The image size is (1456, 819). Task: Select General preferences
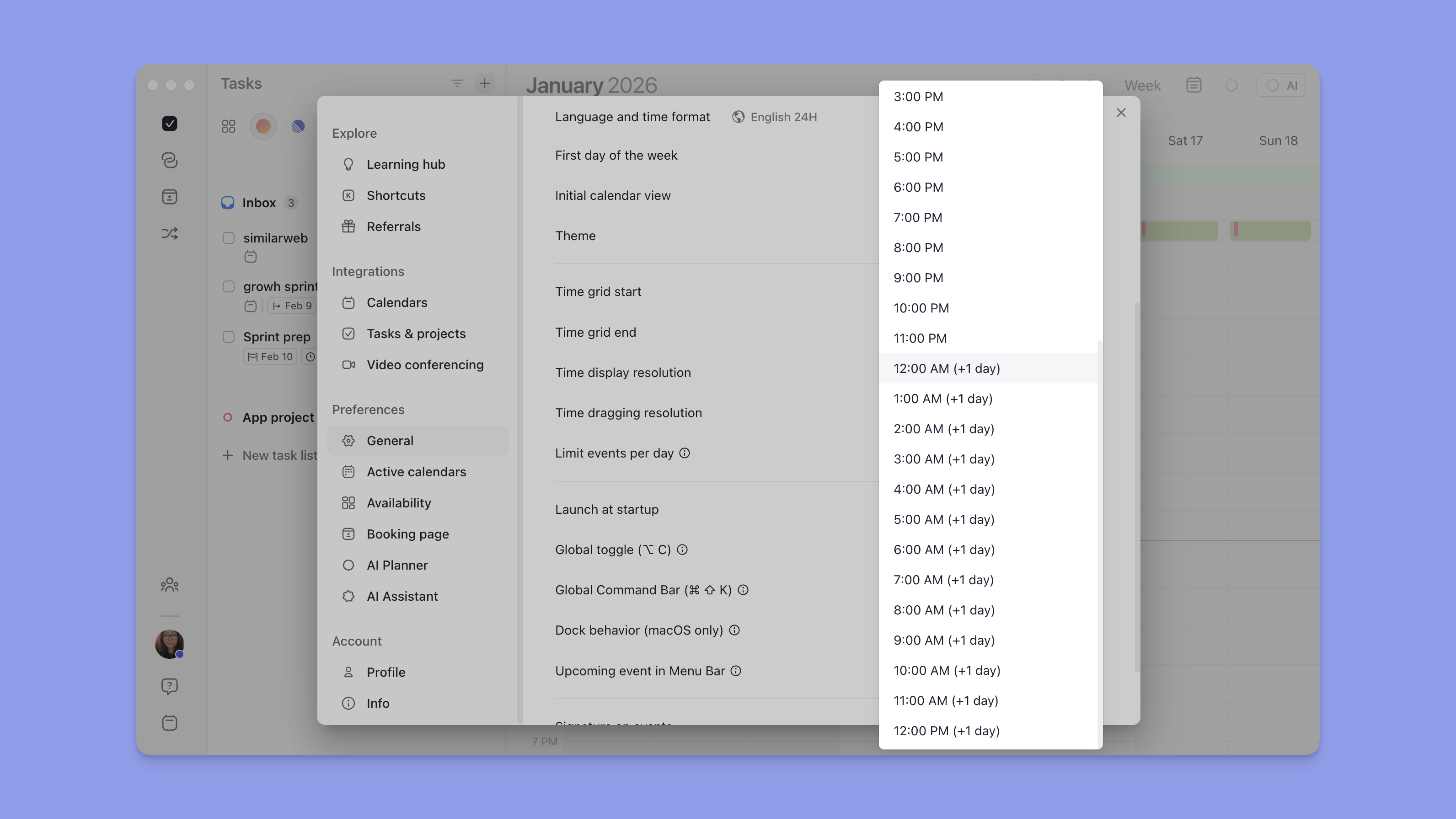418,441
